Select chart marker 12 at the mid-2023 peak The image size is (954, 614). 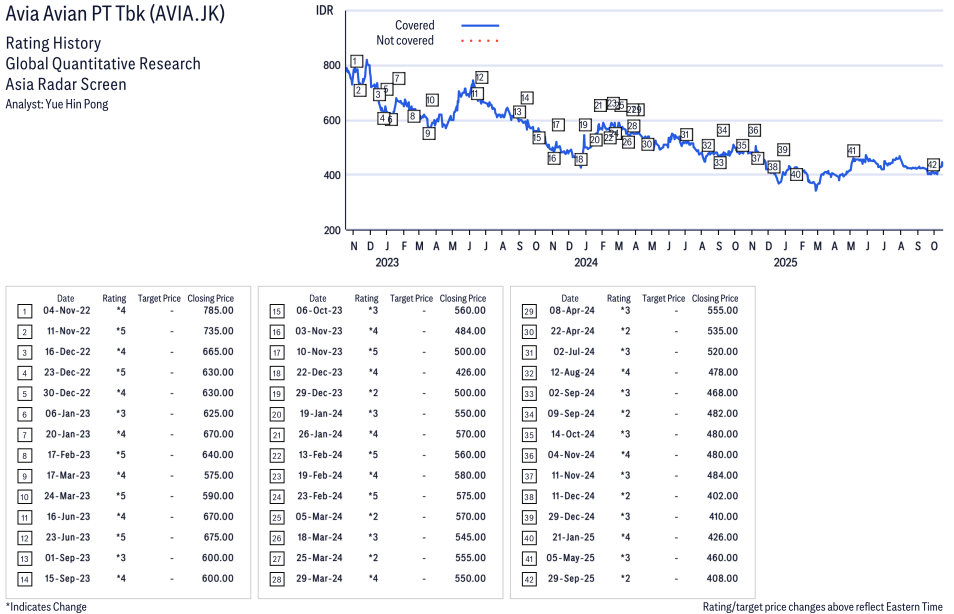point(481,77)
